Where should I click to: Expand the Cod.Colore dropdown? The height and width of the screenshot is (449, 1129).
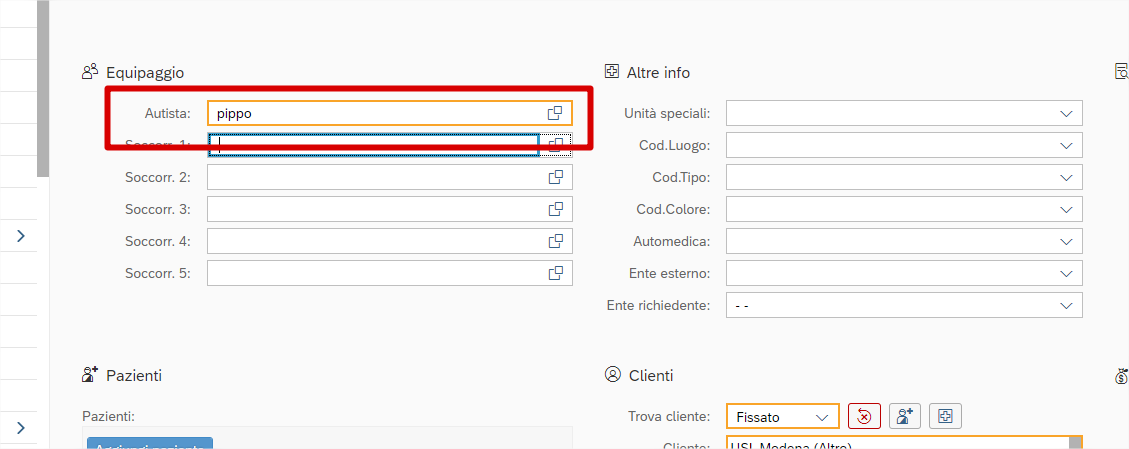click(x=1066, y=209)
